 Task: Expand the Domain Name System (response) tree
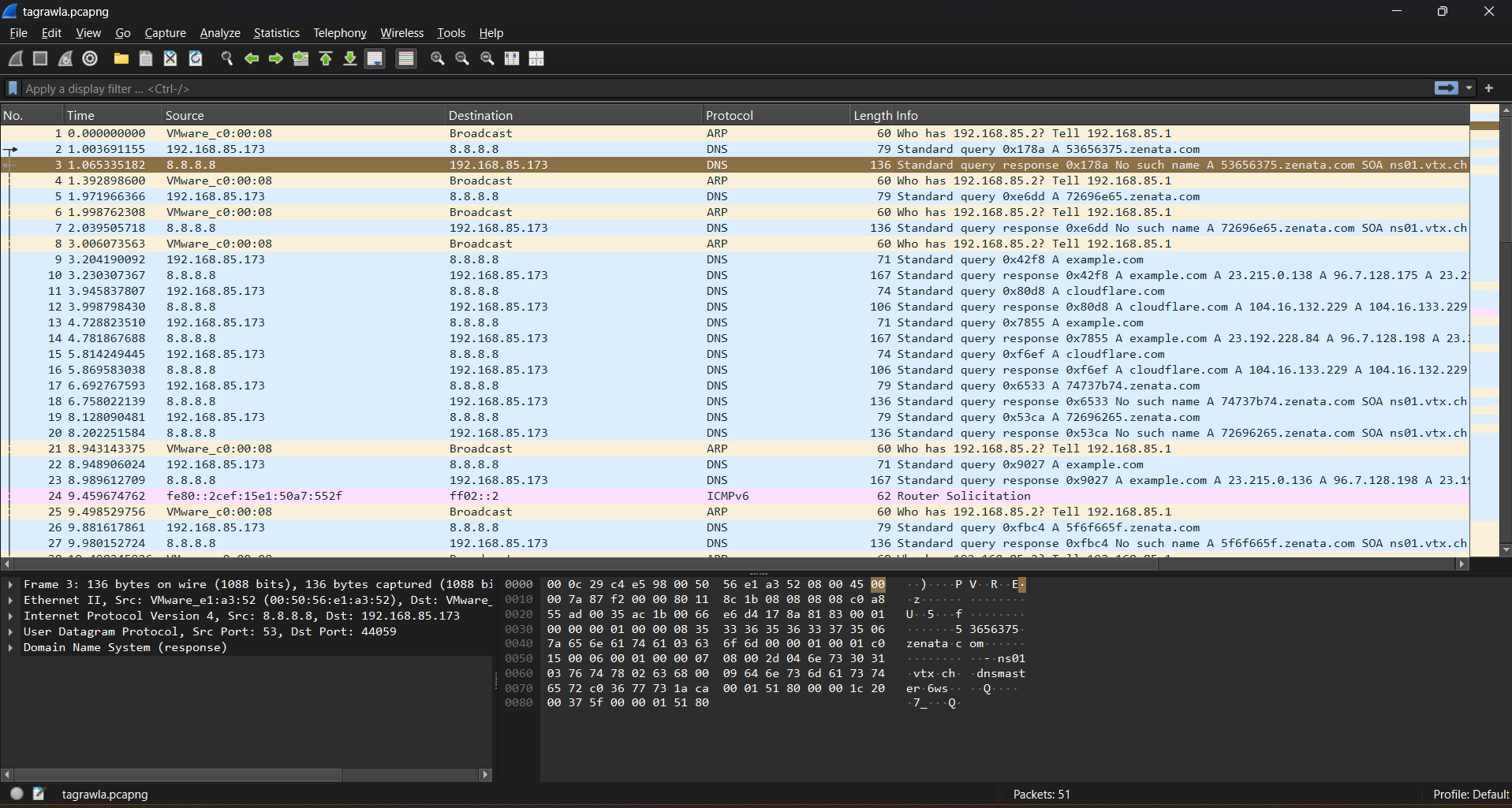(x=10, y=647)
